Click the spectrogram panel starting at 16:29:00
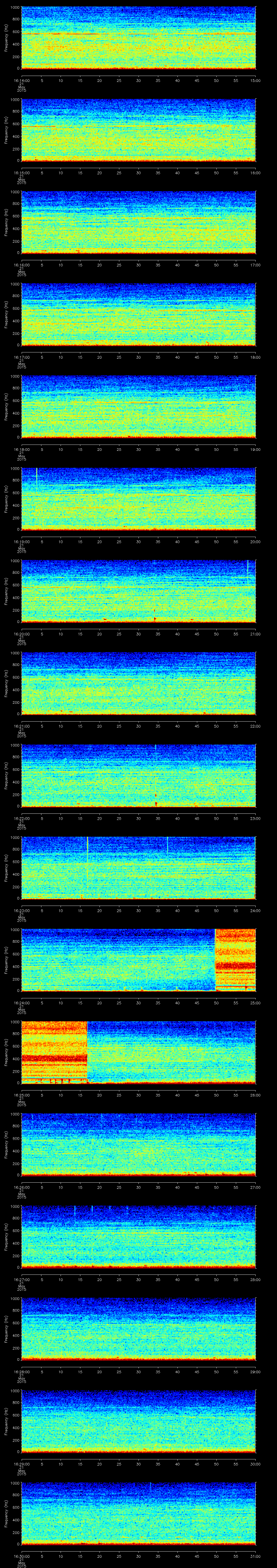277x1568 pixels. tap(138, 1422)
